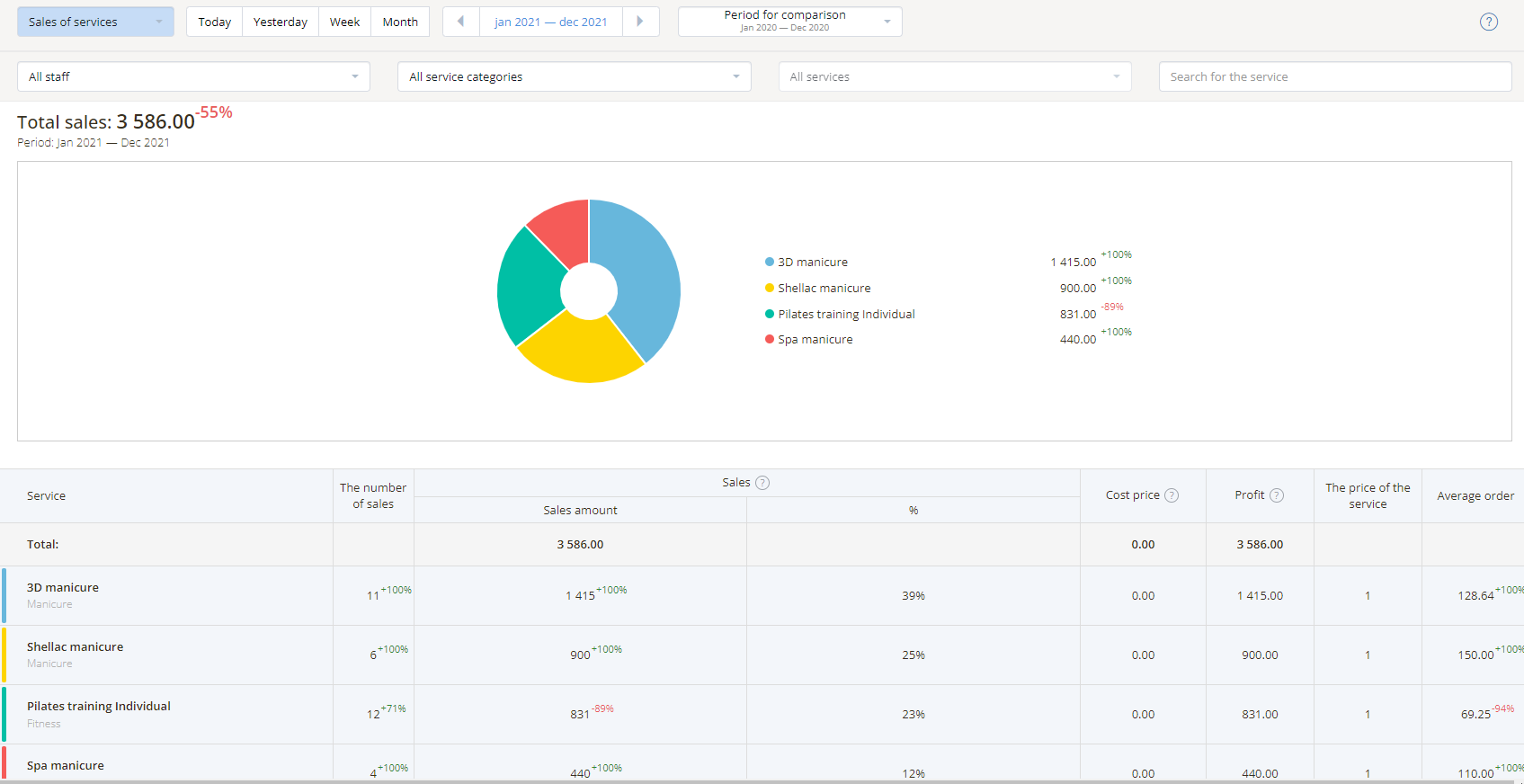Select the Month period tab
This screenshot has height=784, width=1524.
click(400, 22)
